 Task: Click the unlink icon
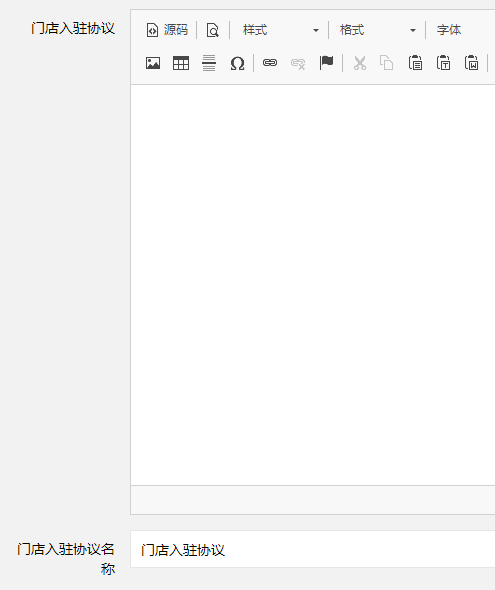298,63
